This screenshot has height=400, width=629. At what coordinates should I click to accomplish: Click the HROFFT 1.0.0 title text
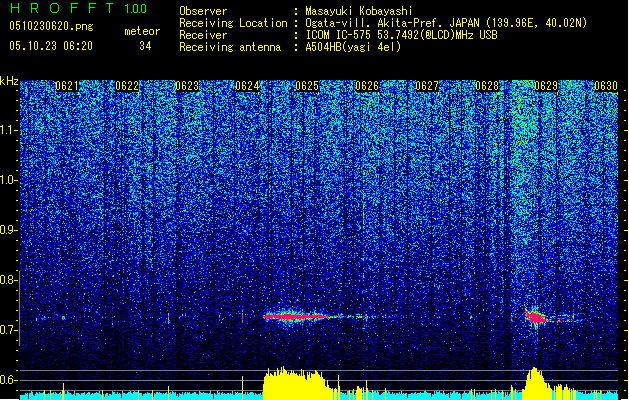tap(78, 8)
